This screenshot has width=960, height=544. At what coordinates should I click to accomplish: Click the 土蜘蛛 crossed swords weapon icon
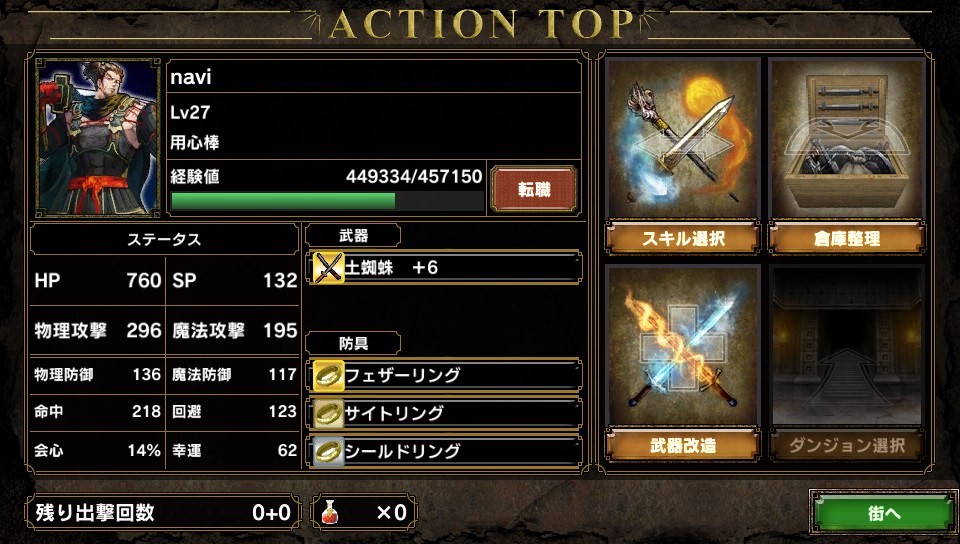click(x=328, y=268)
